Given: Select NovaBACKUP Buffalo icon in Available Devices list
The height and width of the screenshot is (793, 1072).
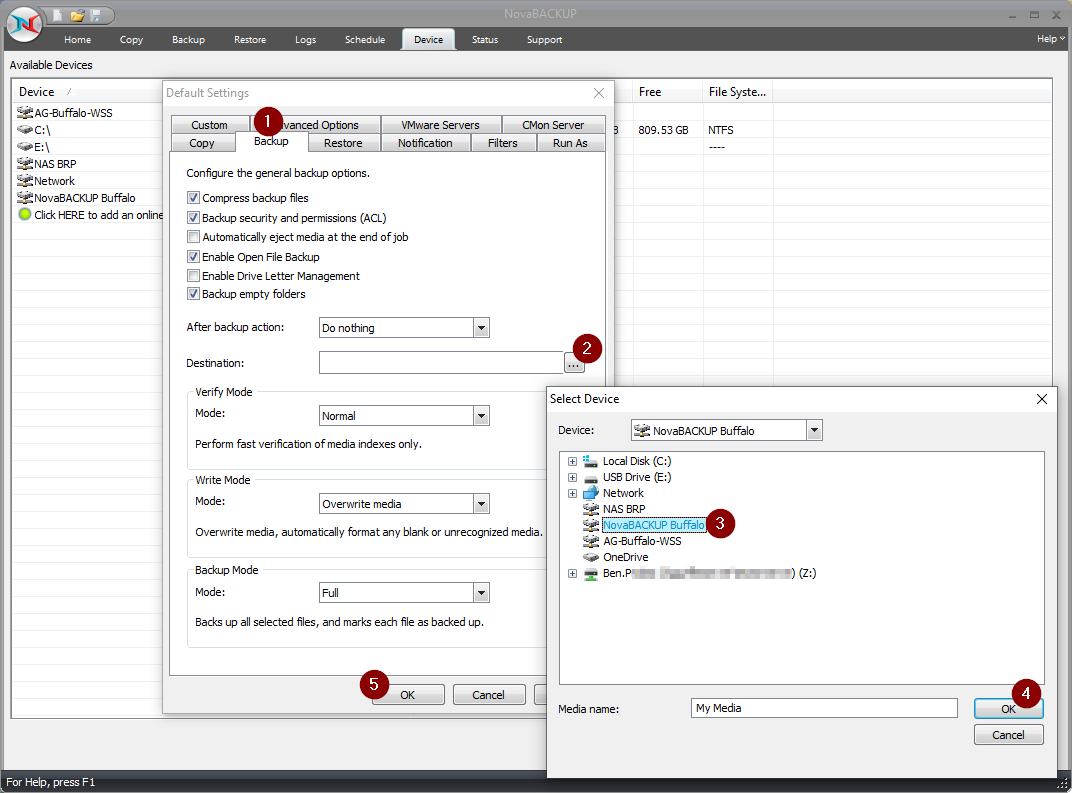Looking at the screenshot, I should (x=25, y=198).
